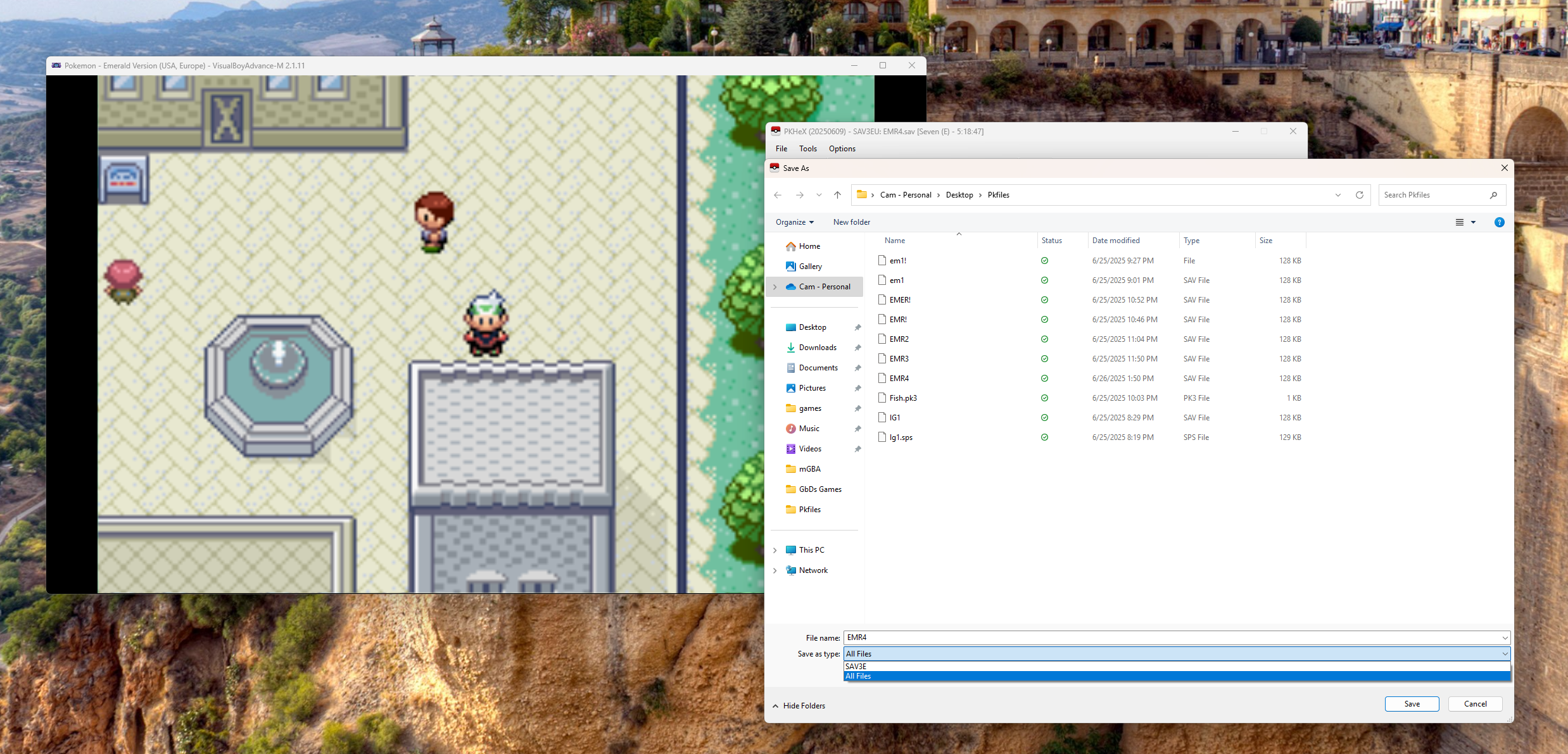Viewport: 1568px width, 754px height.
Task: Click the Back navigation arrow
Action: pos(778,195)
